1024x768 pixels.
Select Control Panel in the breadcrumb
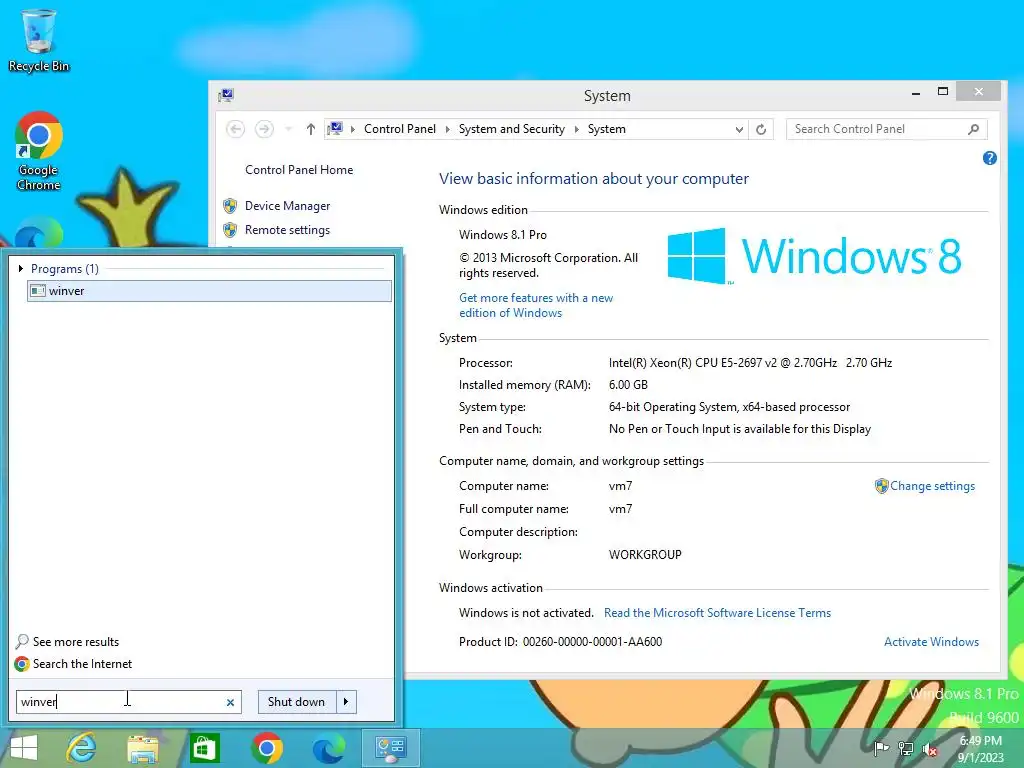tap(400, 129)
